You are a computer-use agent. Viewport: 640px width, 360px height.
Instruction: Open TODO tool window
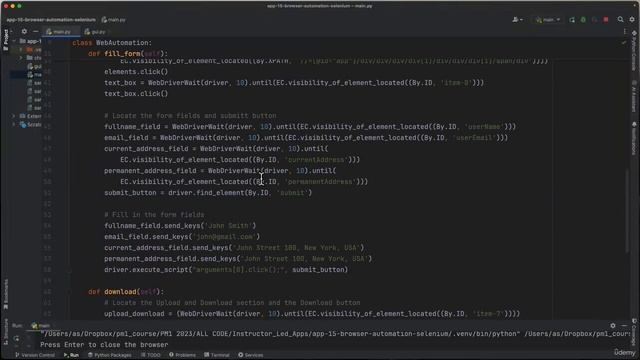click(151, 355)
